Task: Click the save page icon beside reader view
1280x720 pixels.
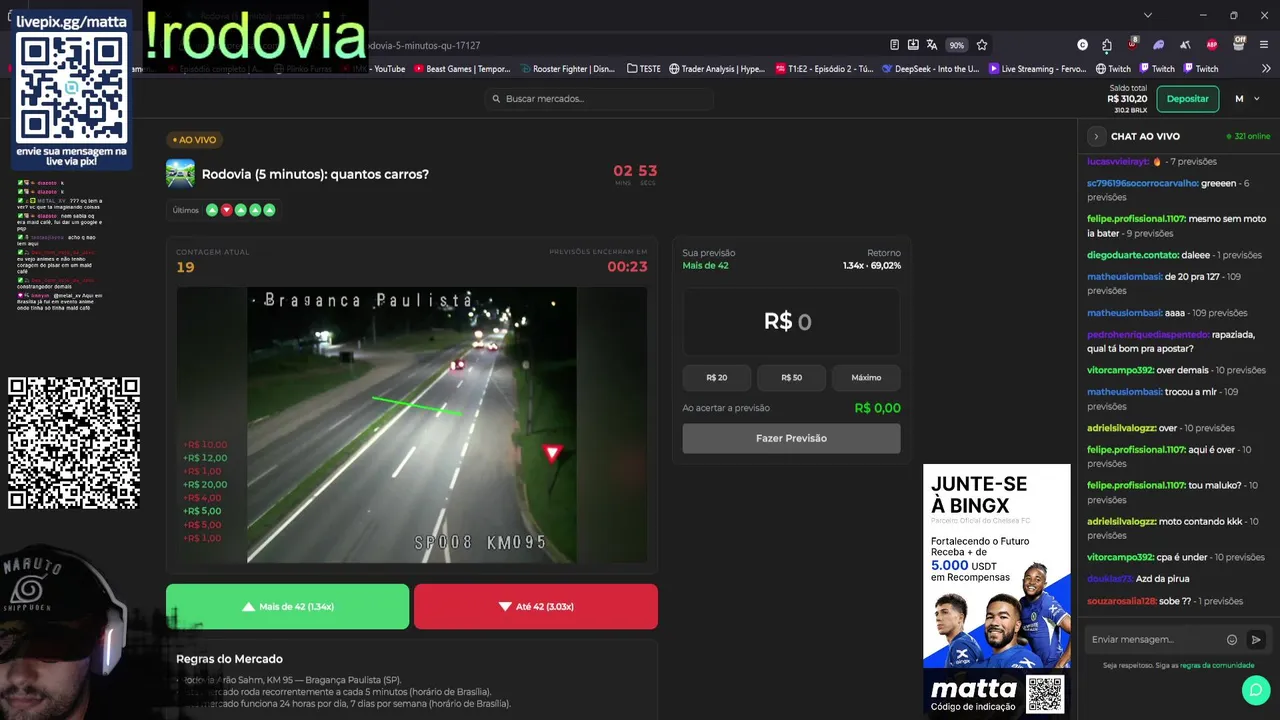Action: 913,45
